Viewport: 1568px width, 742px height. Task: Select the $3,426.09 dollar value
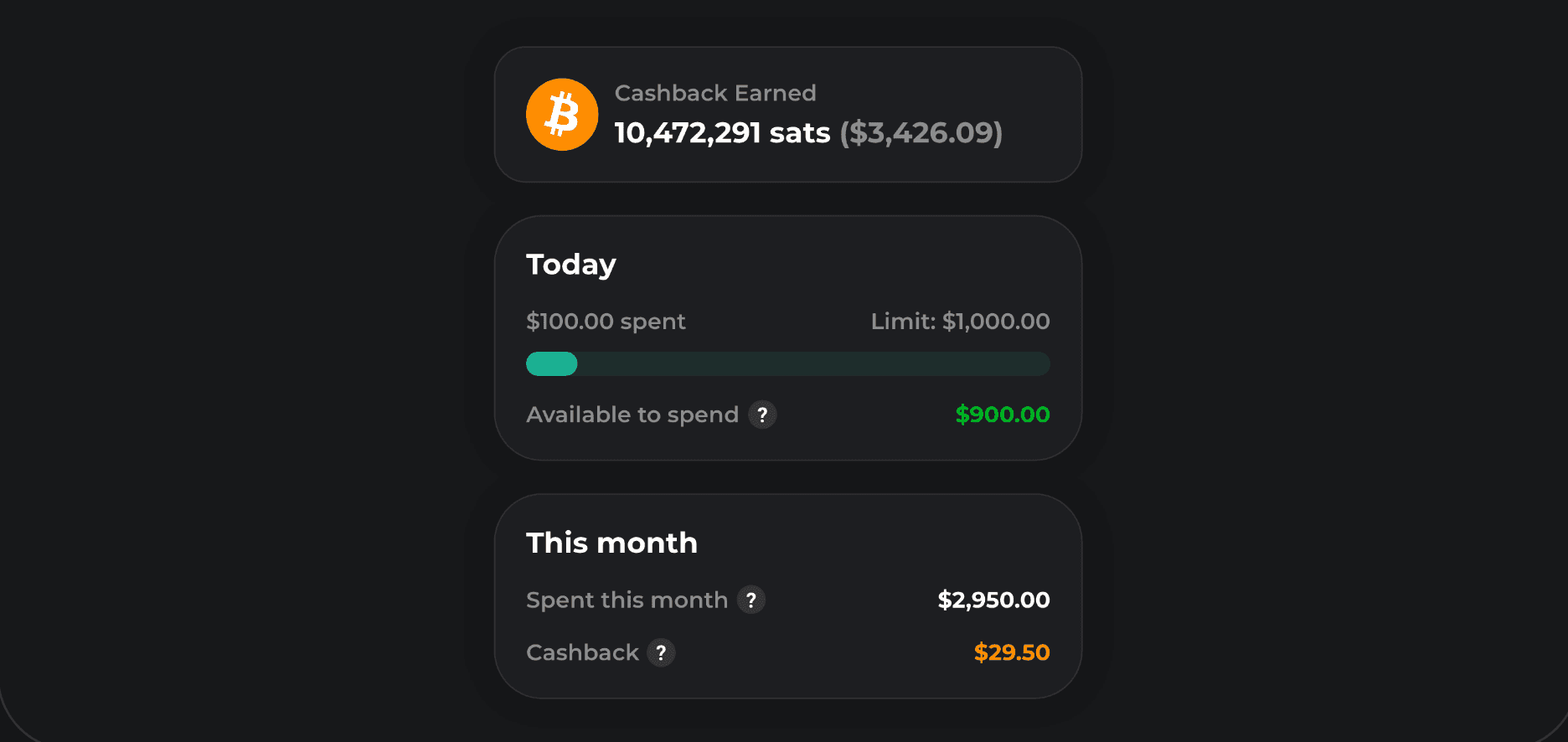point(919,132)
